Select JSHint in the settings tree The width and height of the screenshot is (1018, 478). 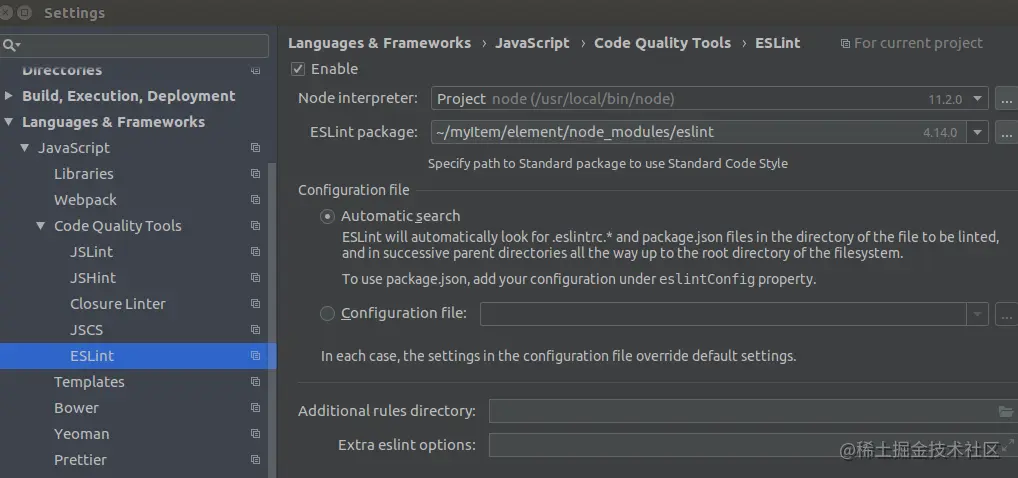(93, 278)
